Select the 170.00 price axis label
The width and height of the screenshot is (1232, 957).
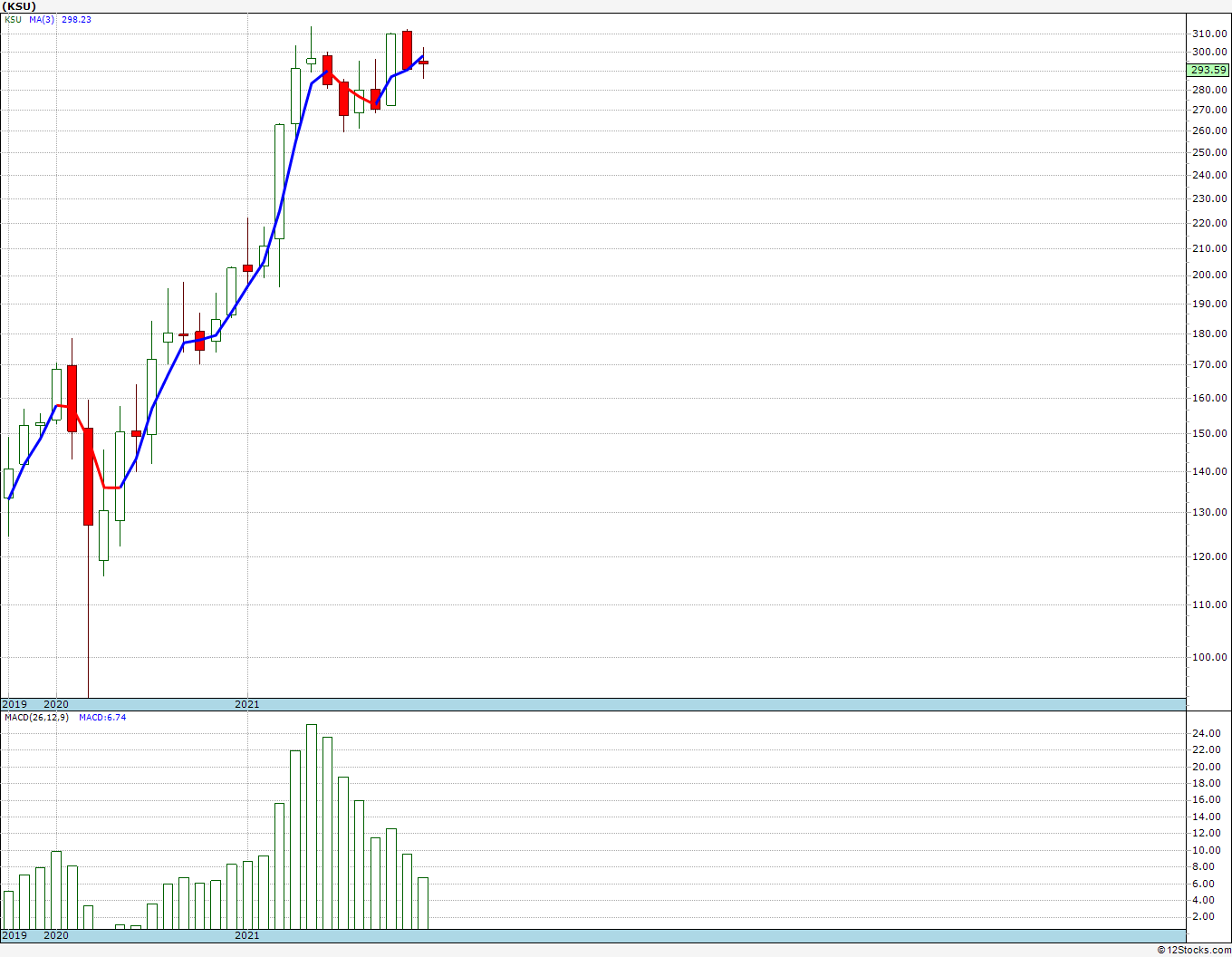pyautogui.click(x=1209, y=365)
